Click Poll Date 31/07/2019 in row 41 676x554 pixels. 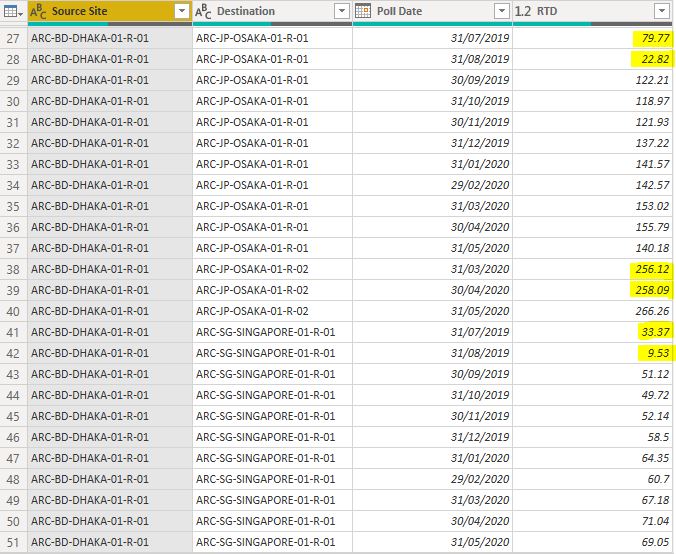(480, 332)
